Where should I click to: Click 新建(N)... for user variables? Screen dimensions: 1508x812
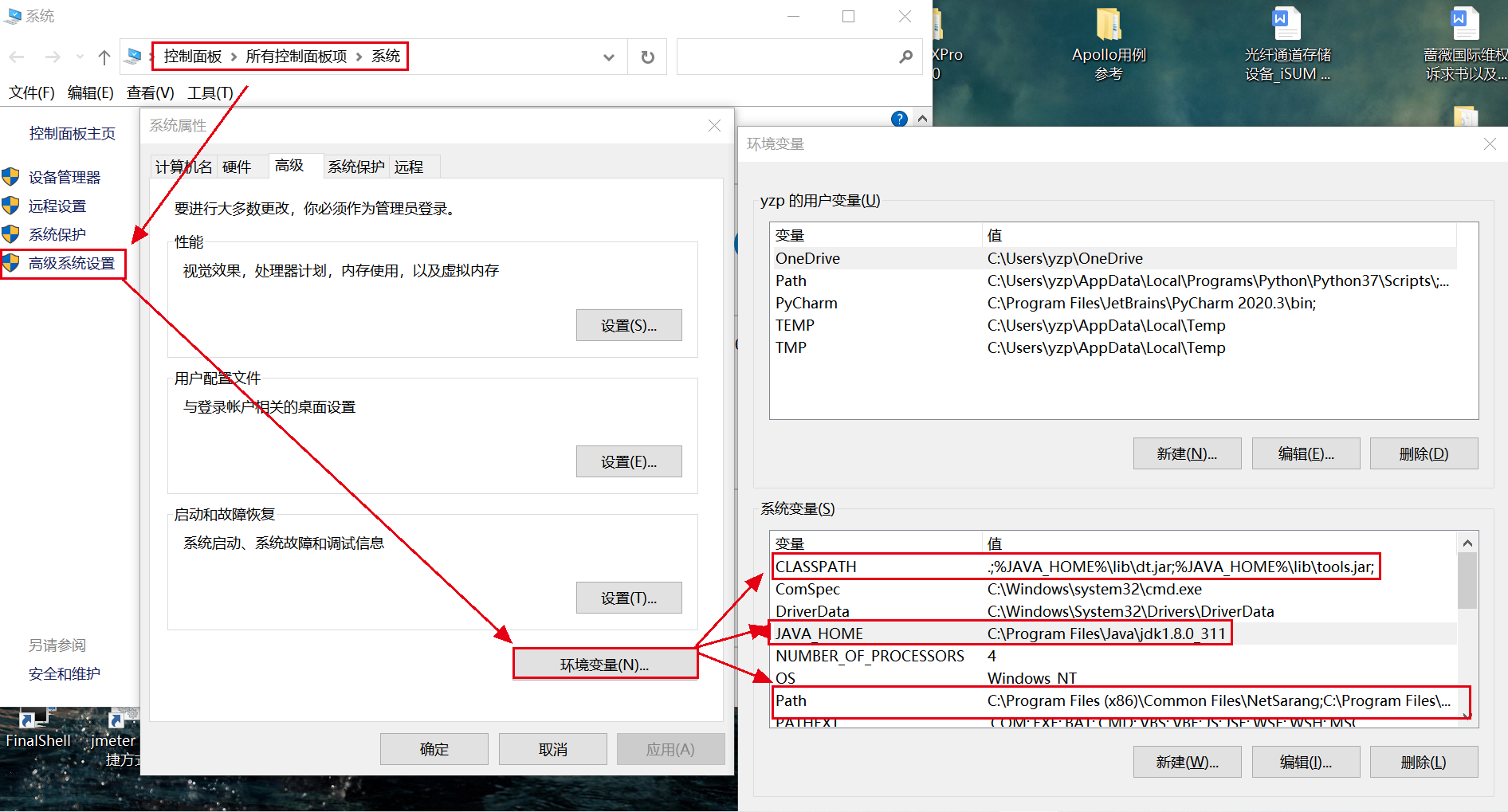point(1188,453)
